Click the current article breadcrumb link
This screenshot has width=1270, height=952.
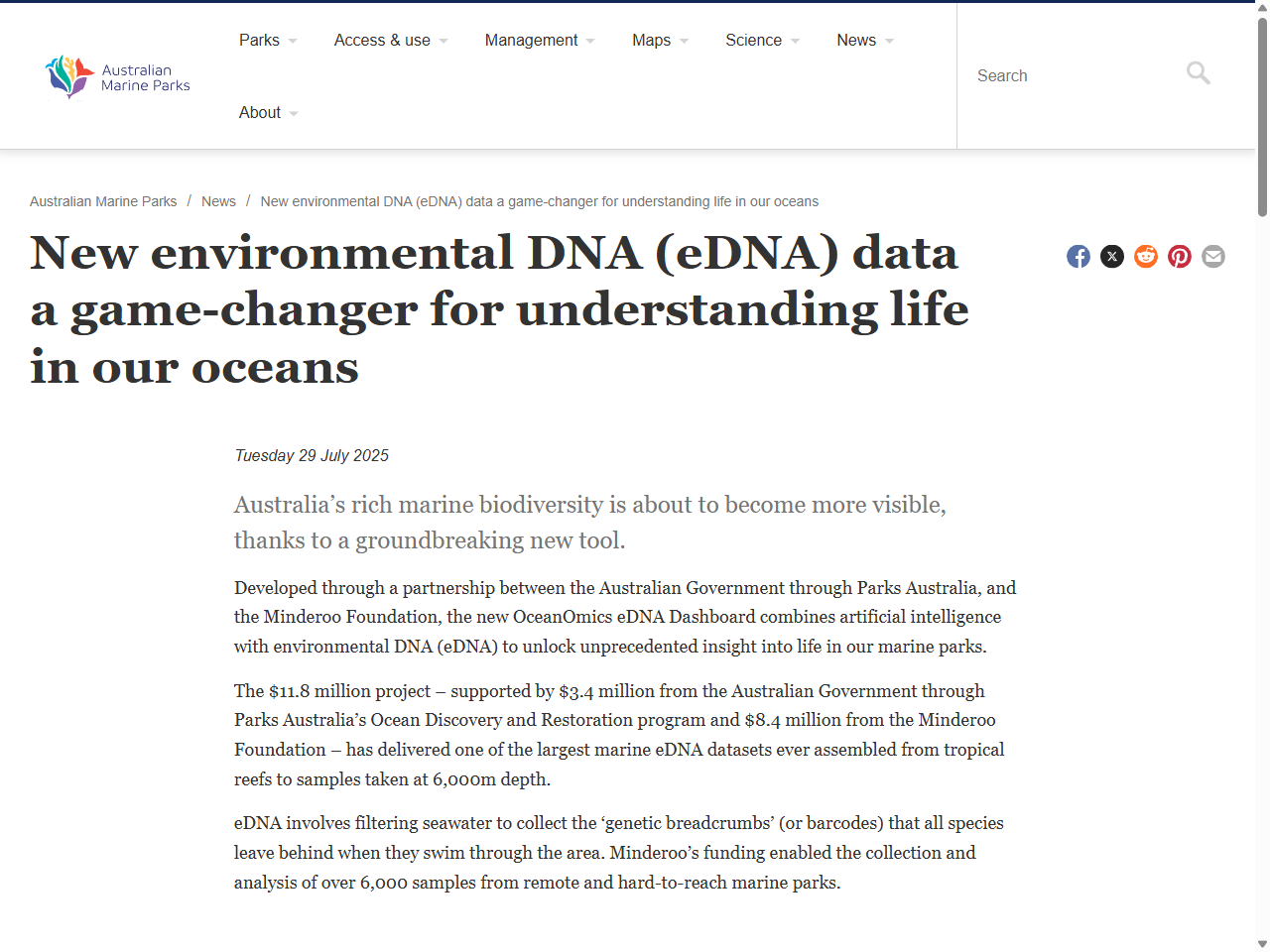[x=539, y=200]
